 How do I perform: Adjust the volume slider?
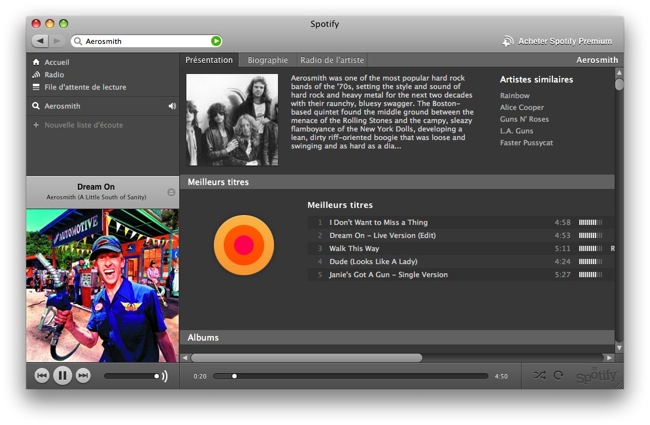(131, 376)
